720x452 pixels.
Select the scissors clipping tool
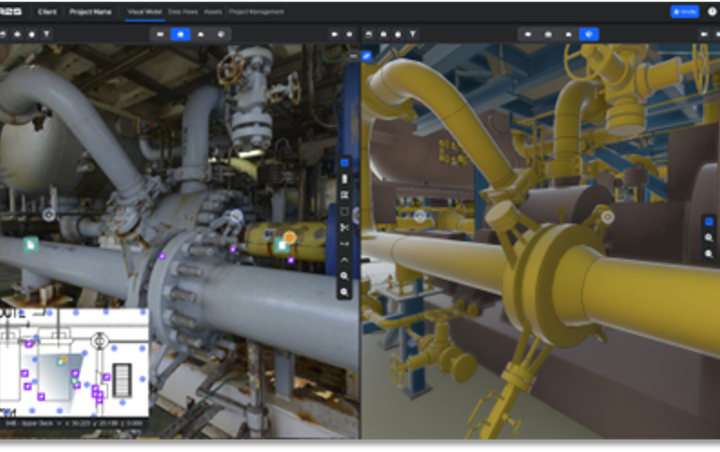(344, 227)
